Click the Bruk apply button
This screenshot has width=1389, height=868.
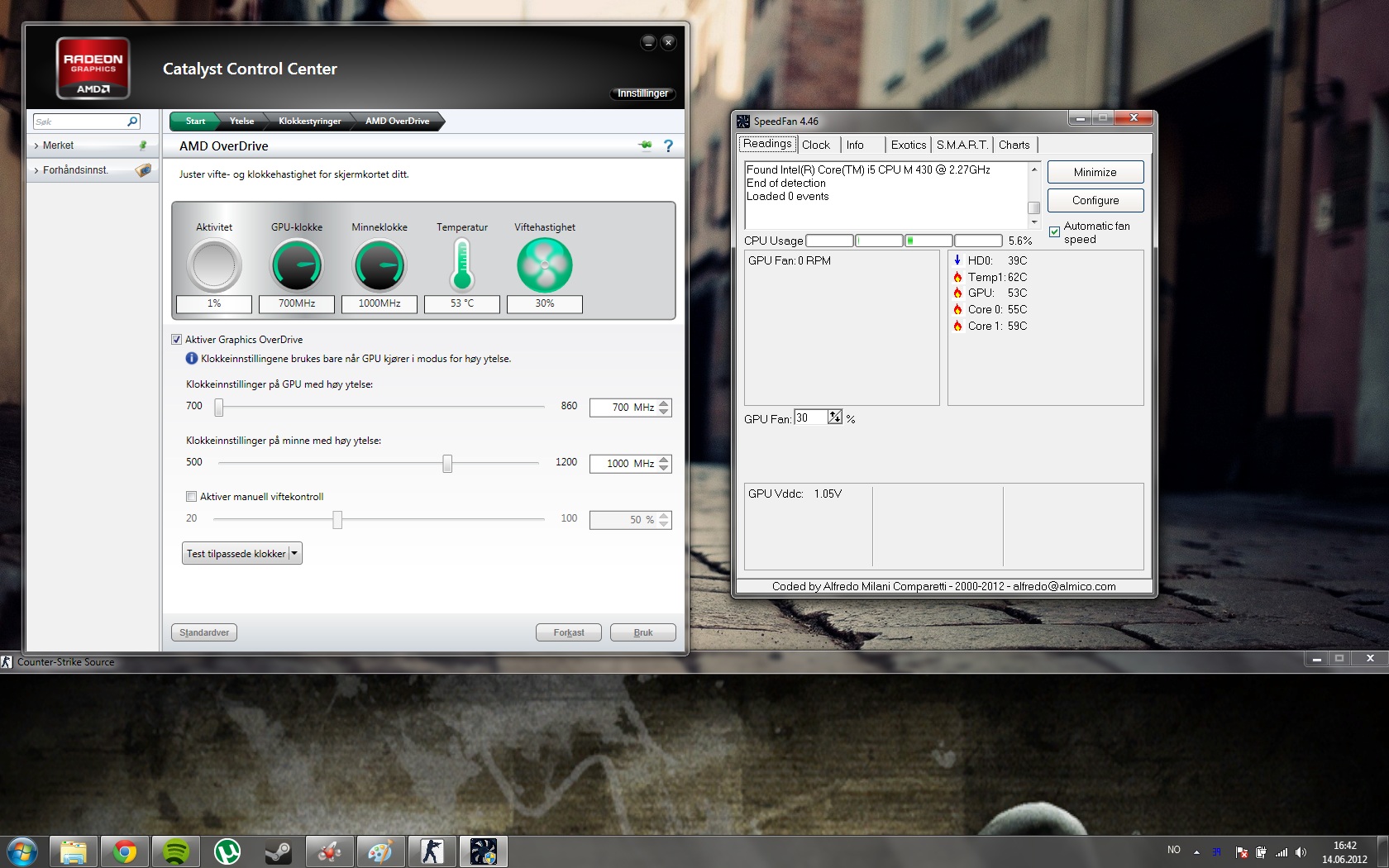click(x=643, y=632)
